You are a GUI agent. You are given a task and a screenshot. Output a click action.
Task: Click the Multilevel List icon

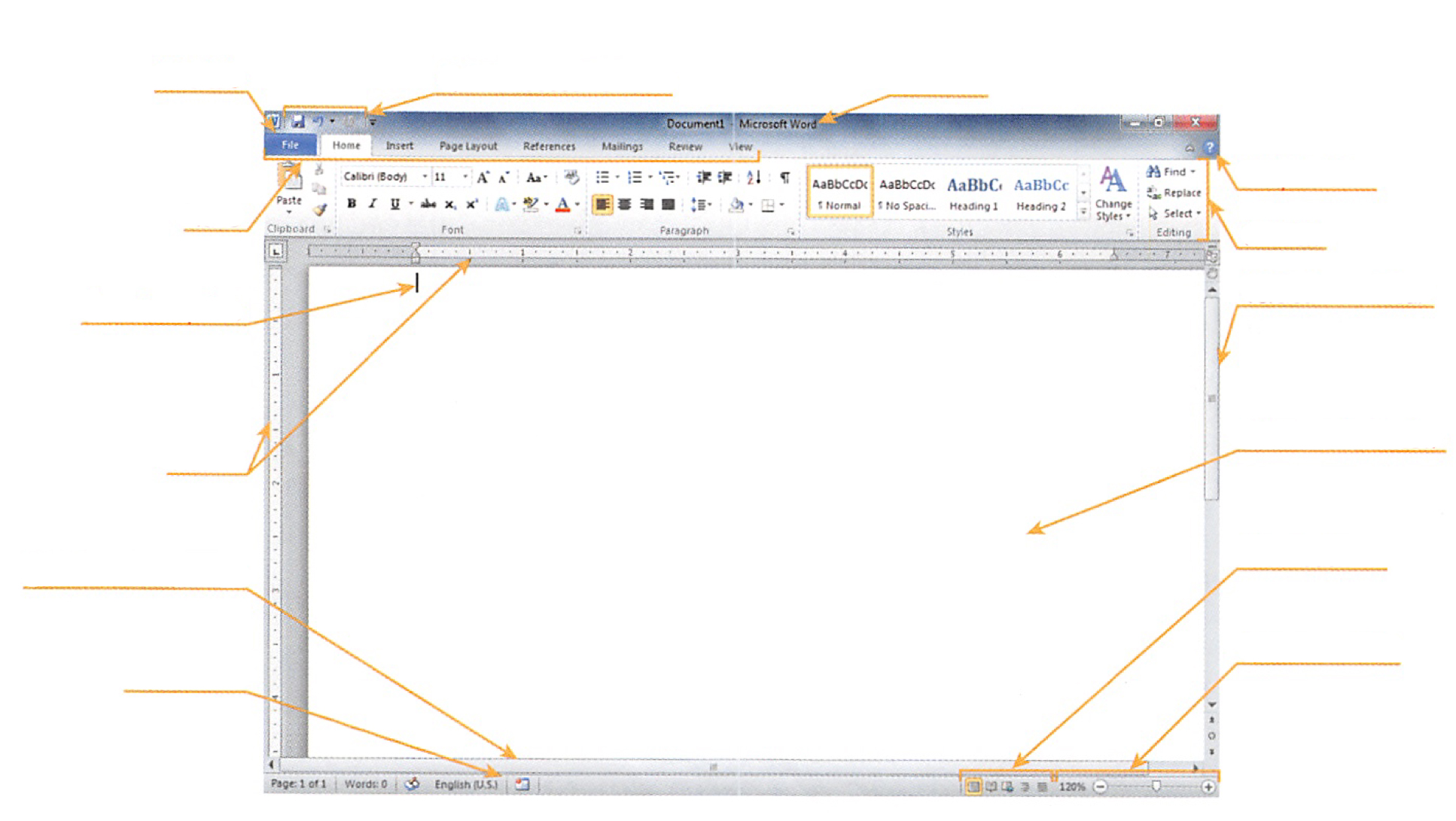667,178
